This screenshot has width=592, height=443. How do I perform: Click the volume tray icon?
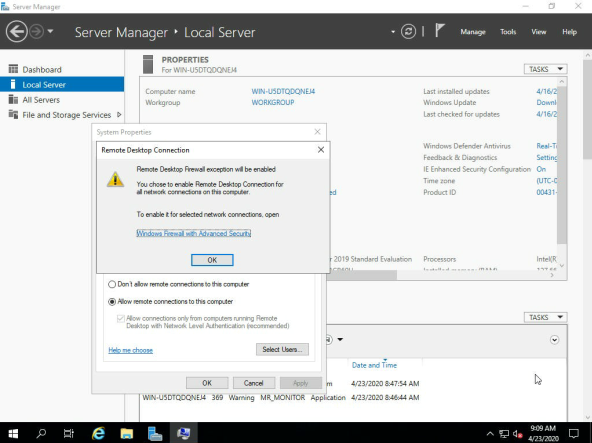(x=518, y=434)
